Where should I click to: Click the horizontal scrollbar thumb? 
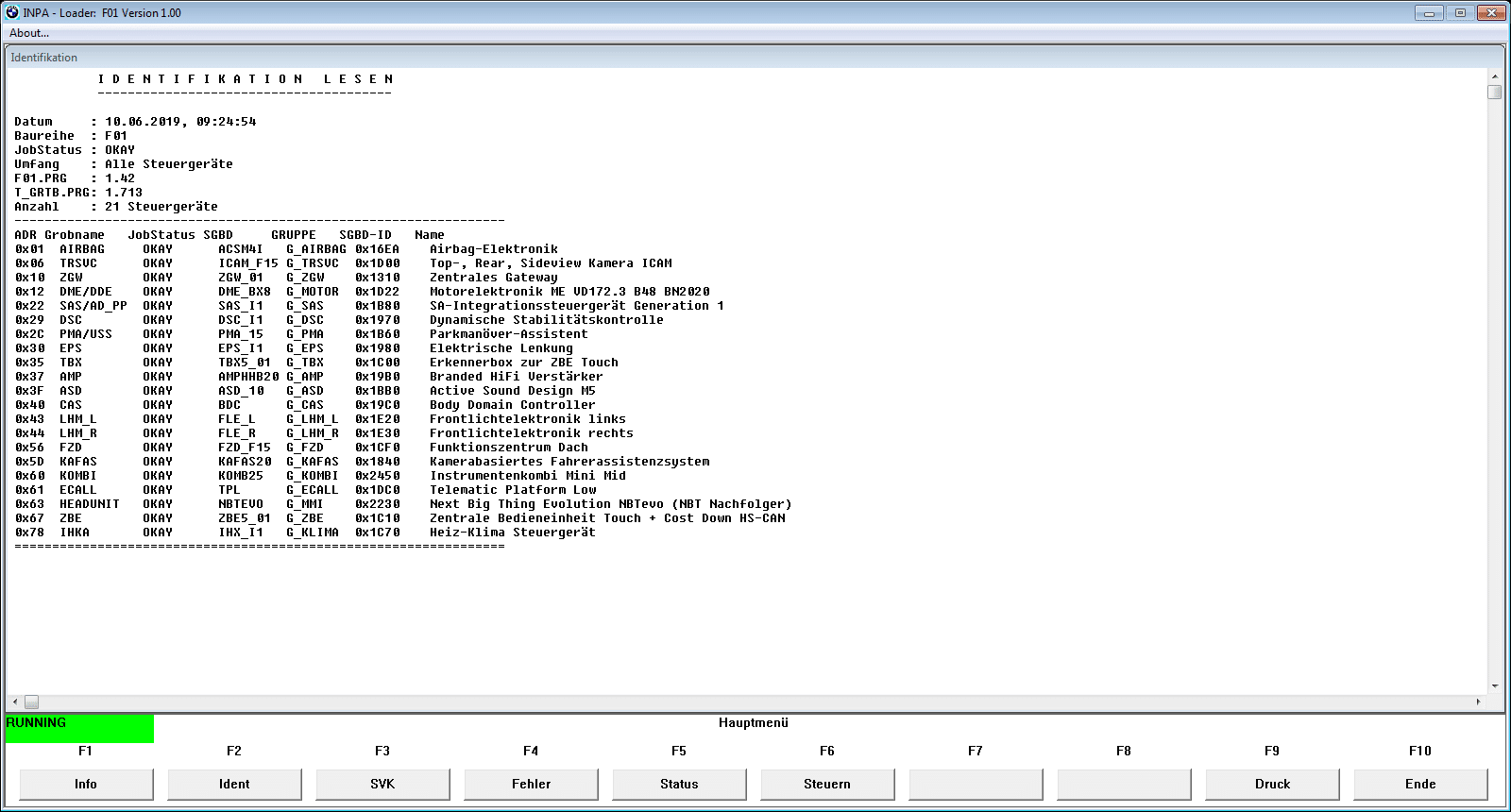click(x=31, y=702)
